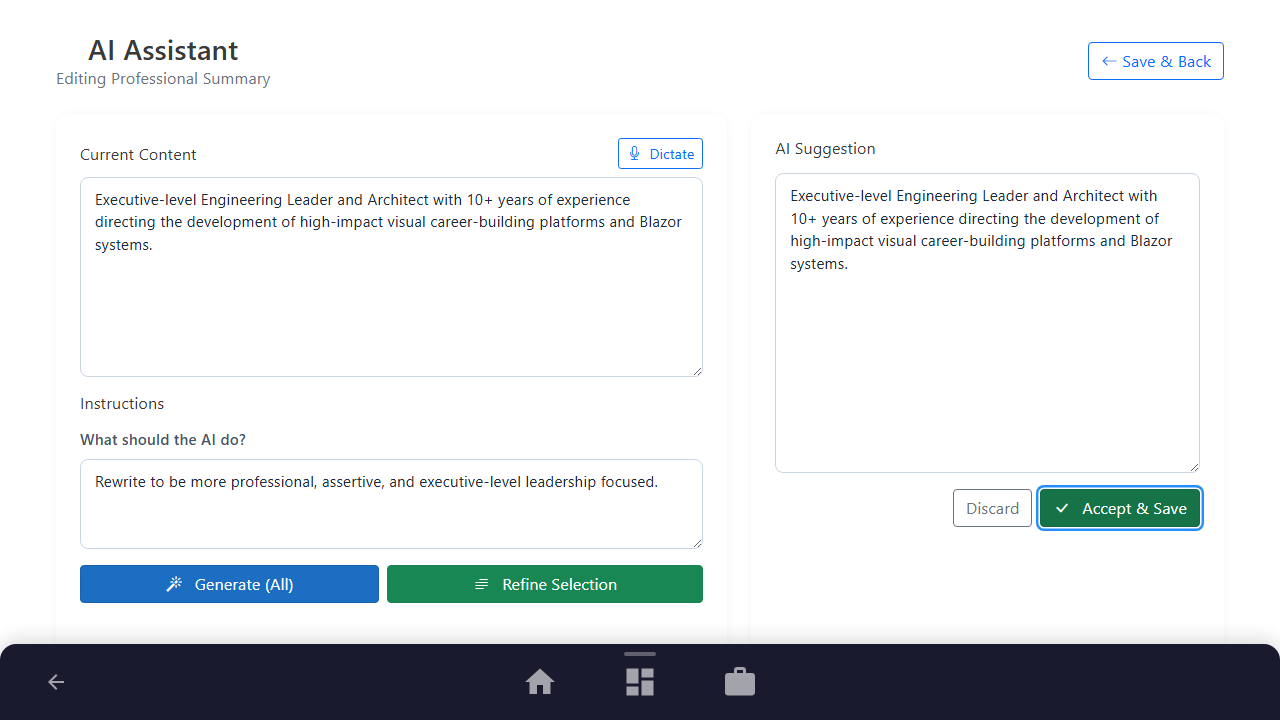
Task: Click the 'Current Content' label
Action: [138, 155]
